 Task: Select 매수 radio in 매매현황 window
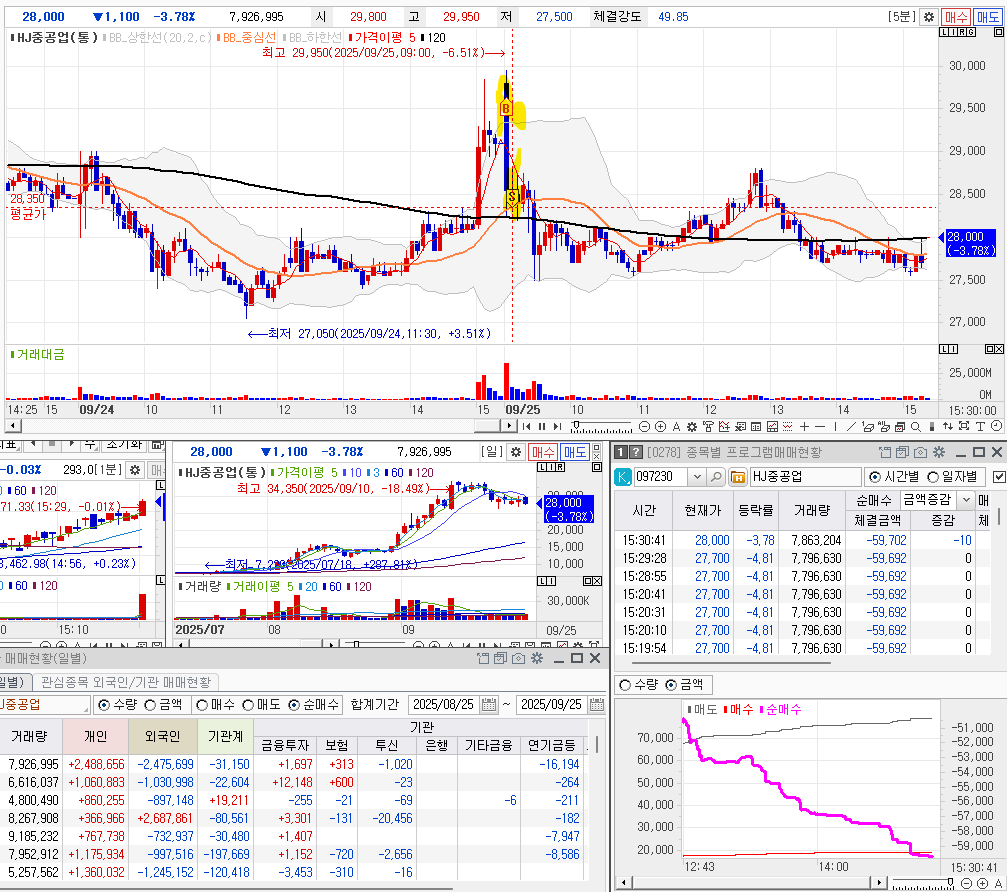tap(202, 705)
